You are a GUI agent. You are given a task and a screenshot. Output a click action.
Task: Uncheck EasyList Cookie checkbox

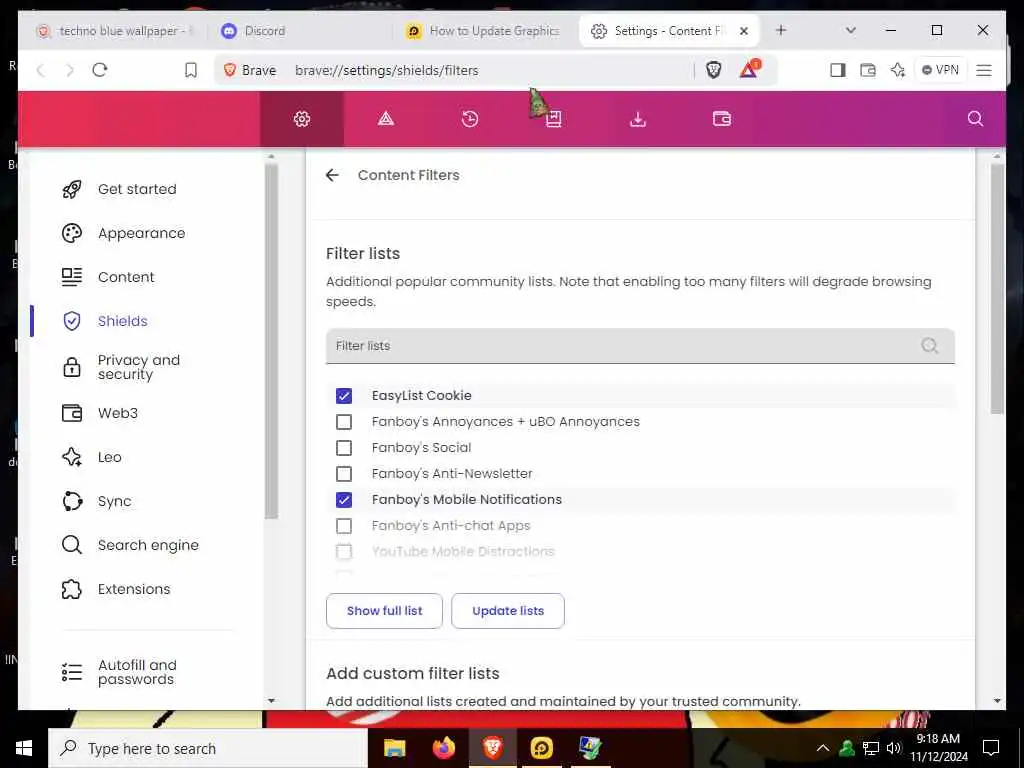click(344, 396)
